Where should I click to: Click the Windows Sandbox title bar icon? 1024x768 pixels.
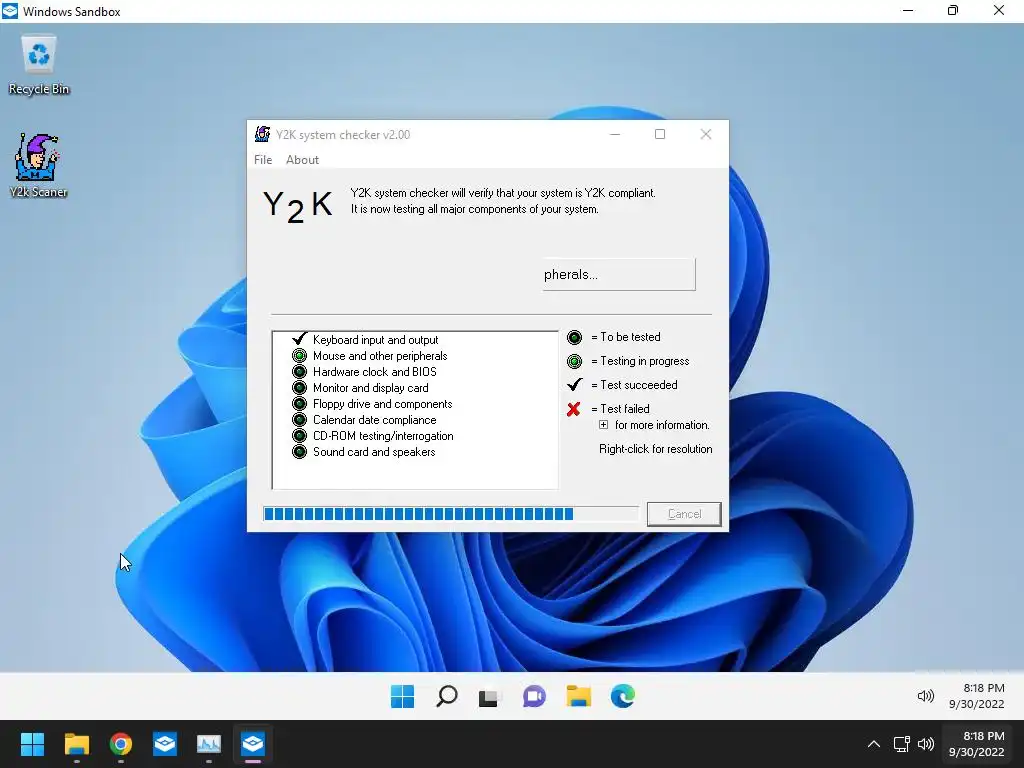click(x=10, y=10)
